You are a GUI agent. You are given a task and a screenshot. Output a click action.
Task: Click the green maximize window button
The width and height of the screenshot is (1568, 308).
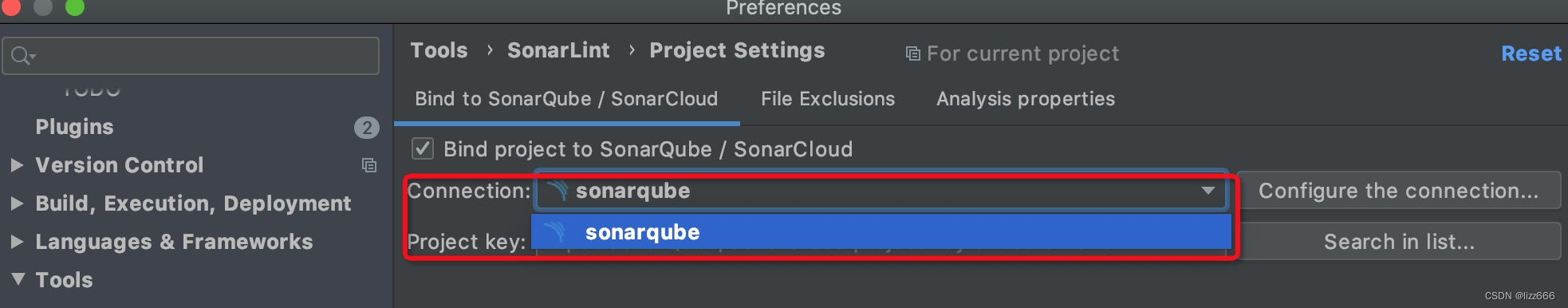pyautogui.click(x=75, y=6)
